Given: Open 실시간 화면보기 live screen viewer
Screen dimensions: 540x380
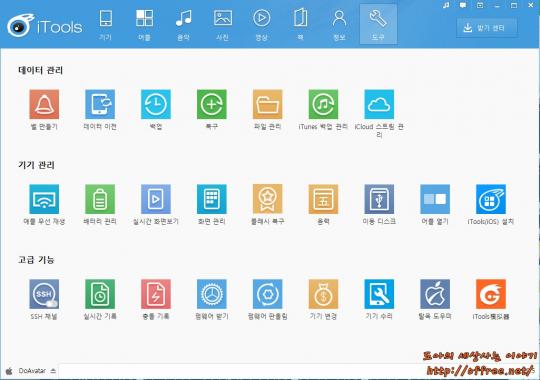Looking at the screenshot, I should (156, 199).
